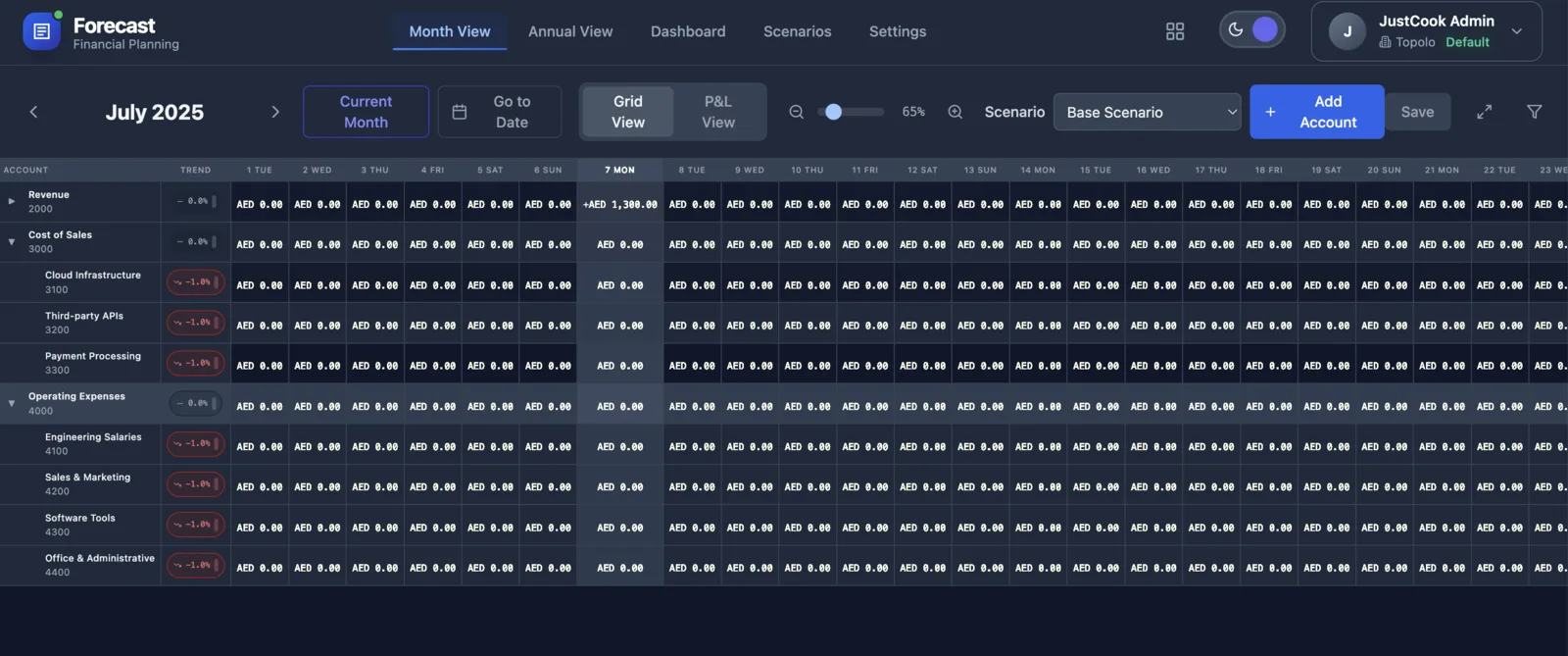Open the Scenarios tab
The width and height of the screenshot is (1568, 656).
click(x=797, y=31)
